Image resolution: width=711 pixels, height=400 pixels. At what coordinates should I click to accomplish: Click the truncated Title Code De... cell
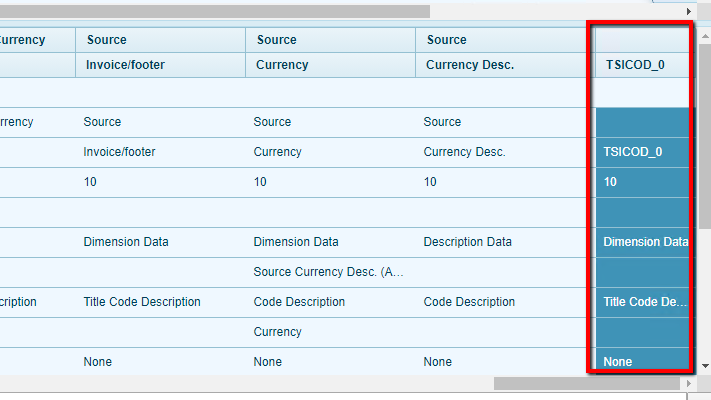coord(643,302)
